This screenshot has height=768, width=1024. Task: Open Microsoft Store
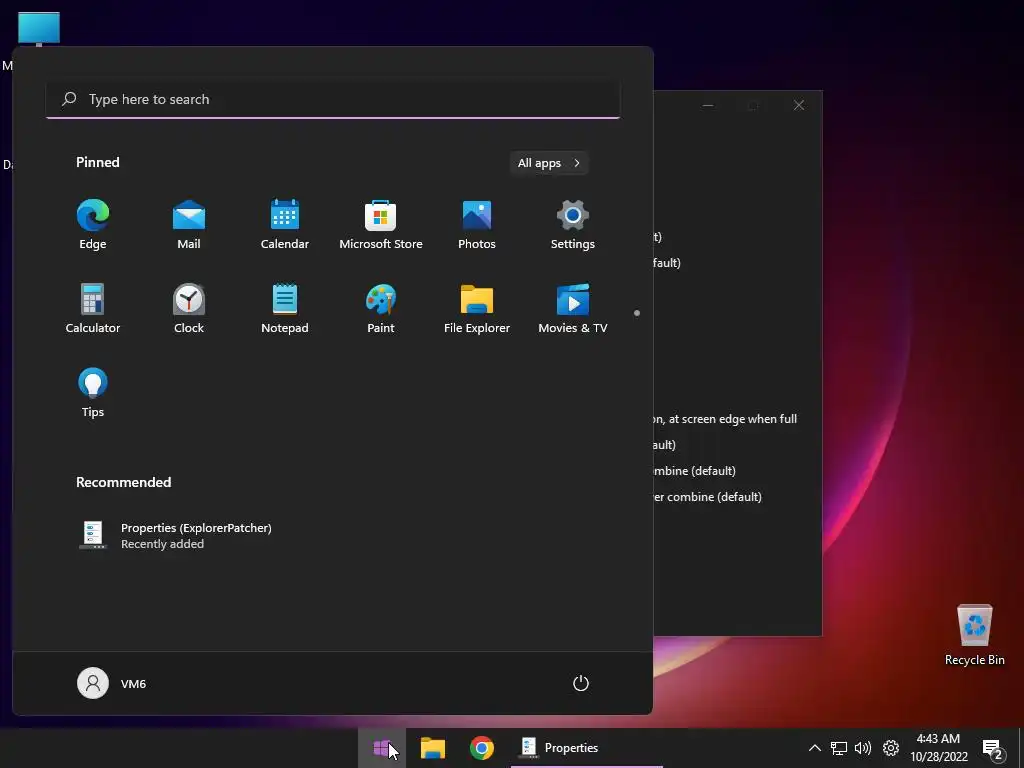click(381, 225)
